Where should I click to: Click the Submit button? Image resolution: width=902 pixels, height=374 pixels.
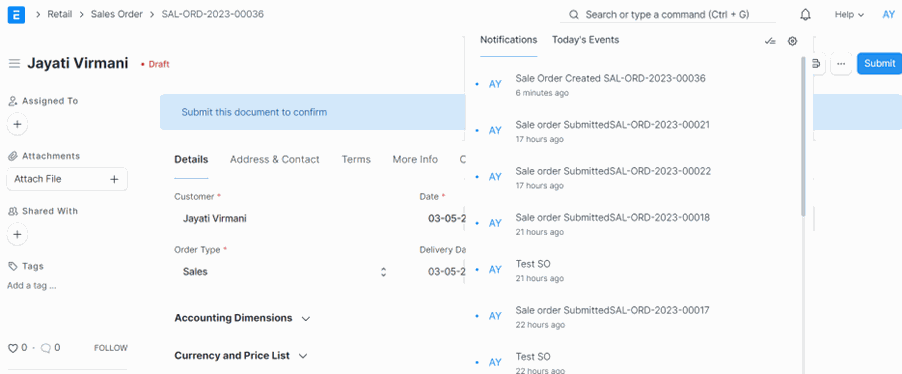[879, 63]
